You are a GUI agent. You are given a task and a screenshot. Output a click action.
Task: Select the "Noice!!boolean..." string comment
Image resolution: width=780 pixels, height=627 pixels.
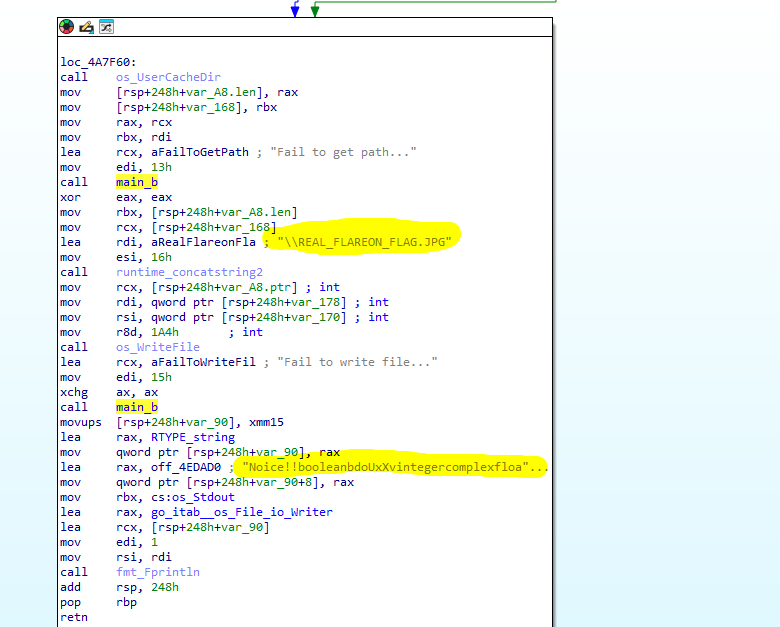[x=395, y=467]
